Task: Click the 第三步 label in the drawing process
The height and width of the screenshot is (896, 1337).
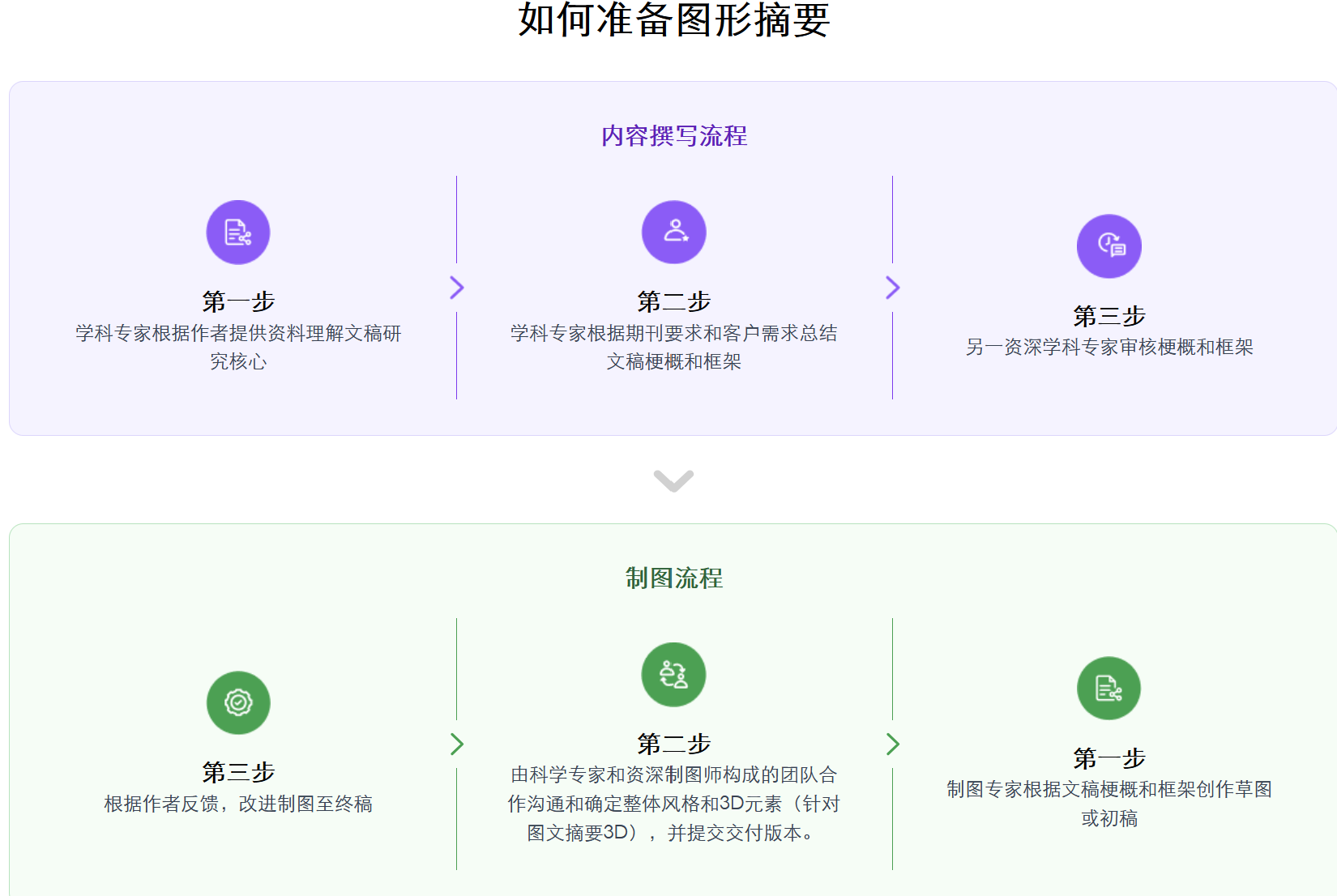Action: 239,772
